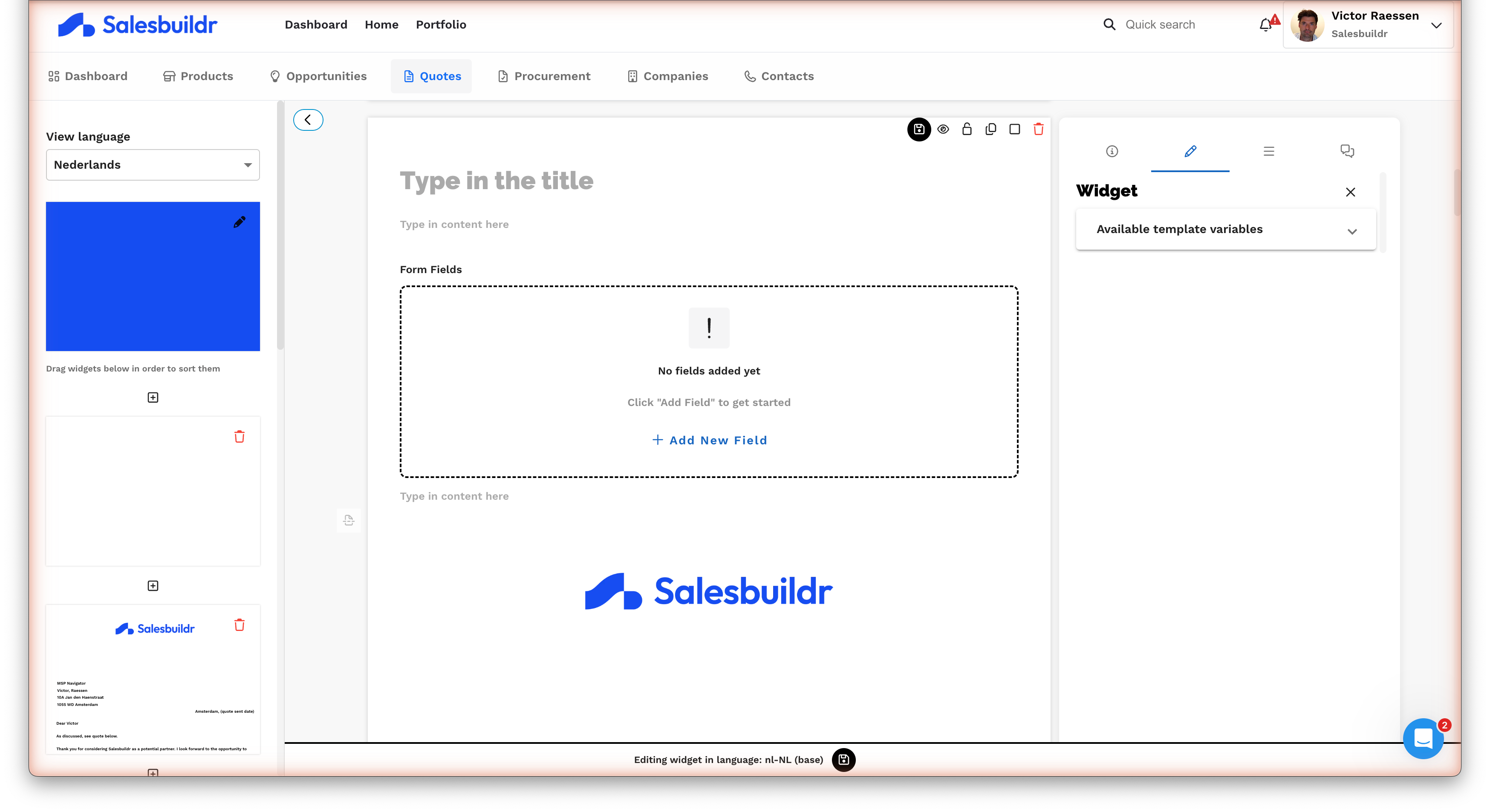The width and height of the screenshot is (1490, 812).
Task: Delete the blank widget thumbnail
Action: pyautogui.click(x=239, y=437)
